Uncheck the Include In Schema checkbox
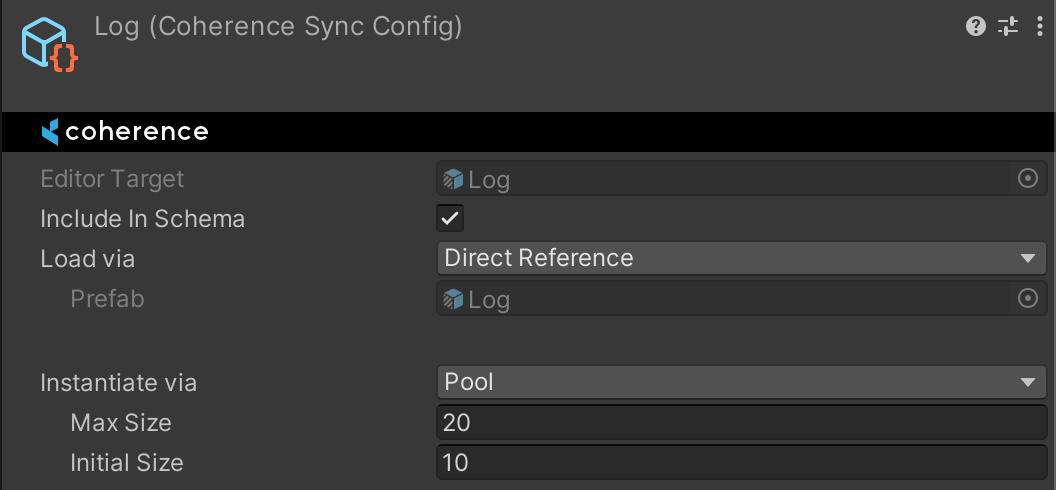 [x=450, y=219]
